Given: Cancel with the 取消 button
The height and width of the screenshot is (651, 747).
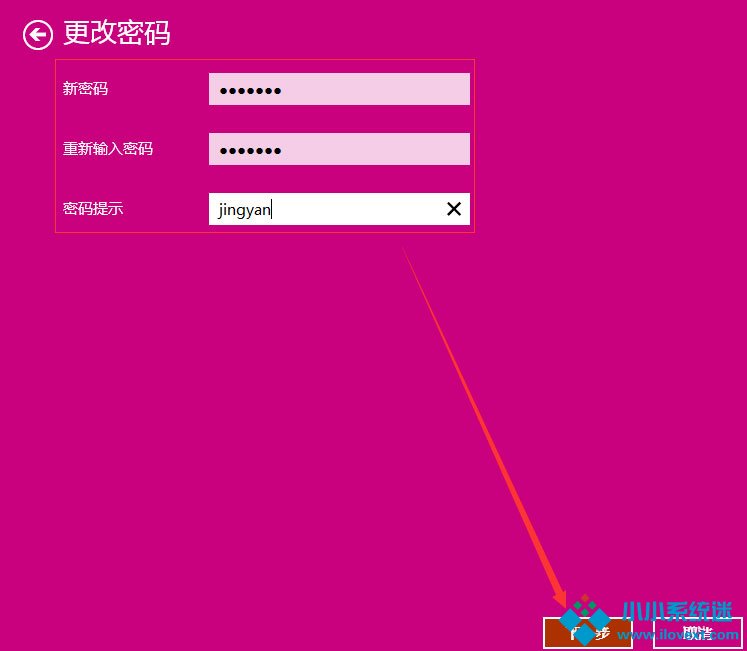Looking at the screenshot, I should coord(697,633).
